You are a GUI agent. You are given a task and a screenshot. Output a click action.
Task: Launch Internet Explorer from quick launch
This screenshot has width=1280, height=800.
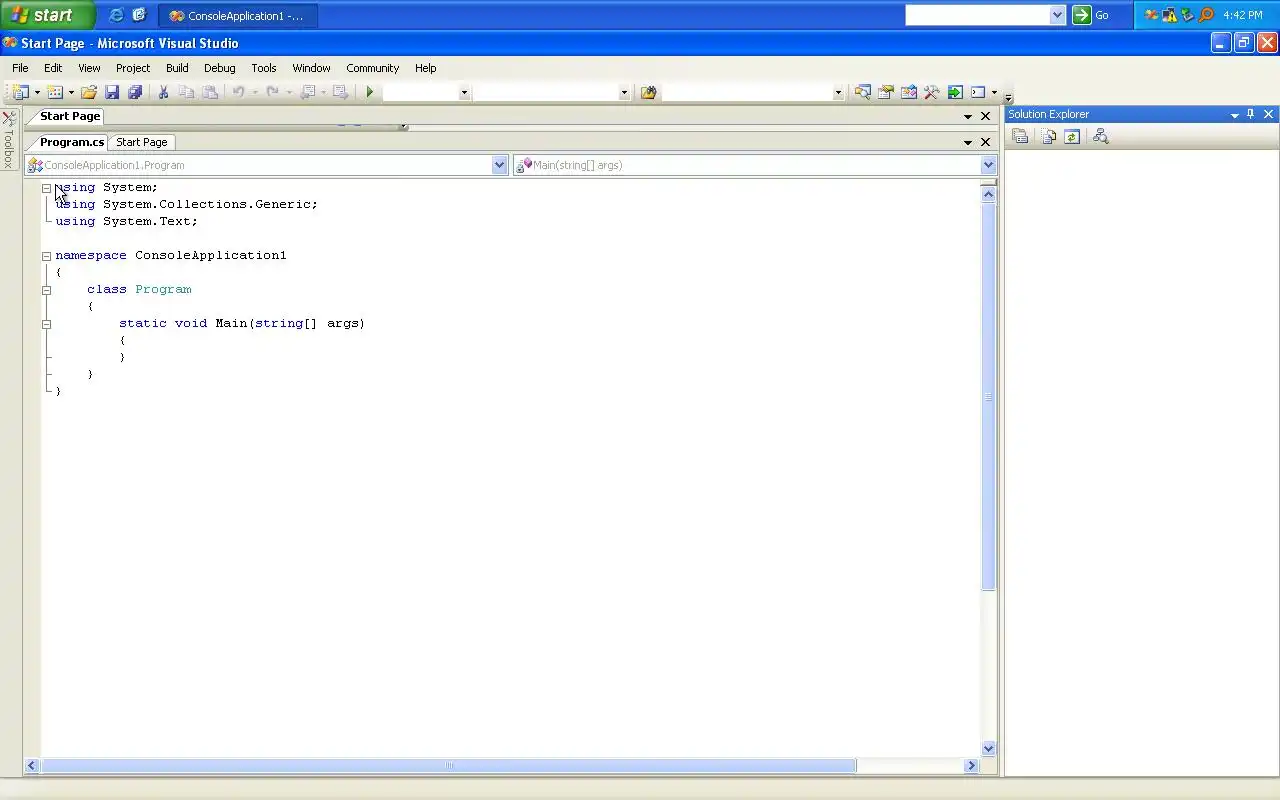[116, 15]
